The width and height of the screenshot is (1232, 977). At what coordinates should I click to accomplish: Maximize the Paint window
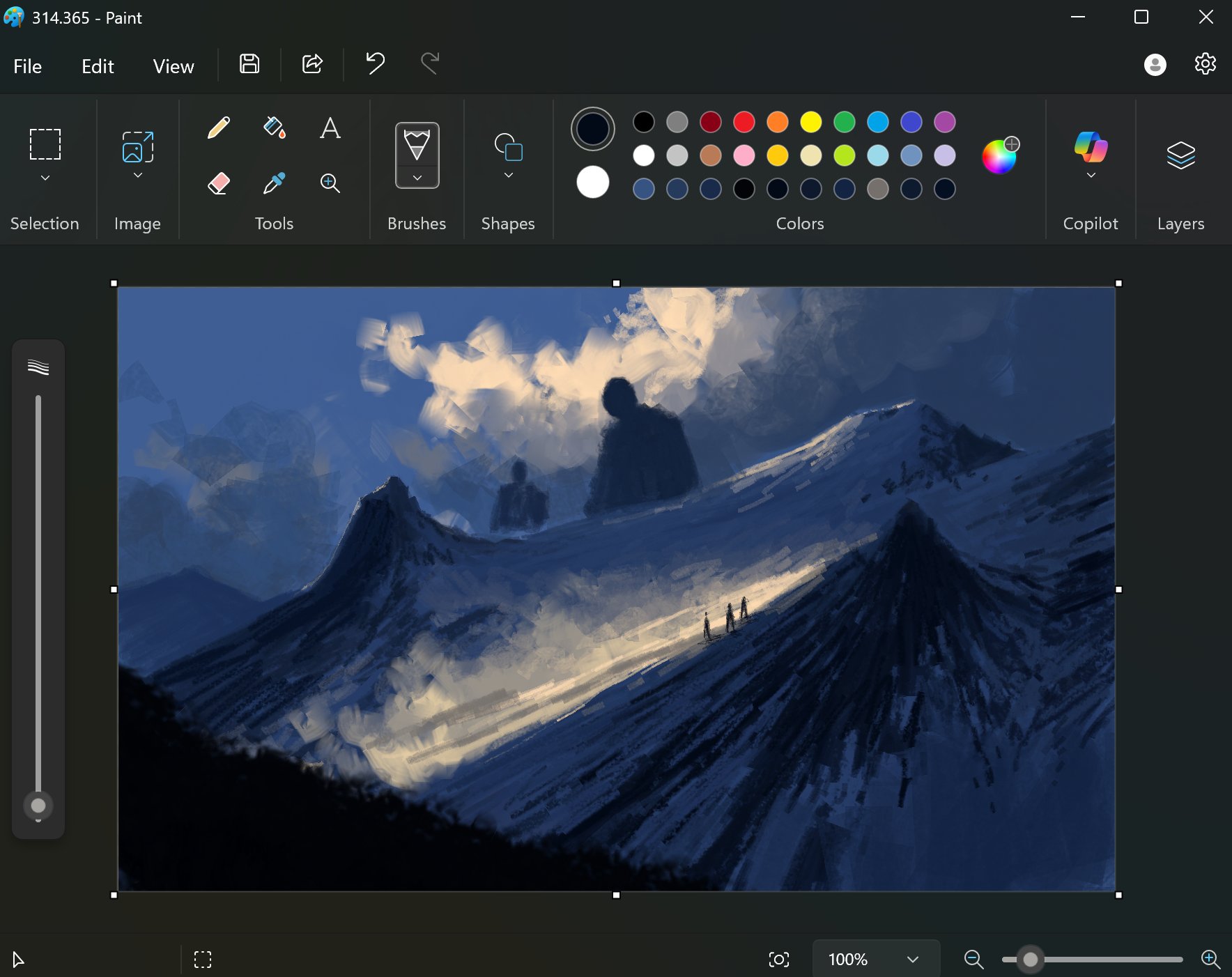point(1141,17)
